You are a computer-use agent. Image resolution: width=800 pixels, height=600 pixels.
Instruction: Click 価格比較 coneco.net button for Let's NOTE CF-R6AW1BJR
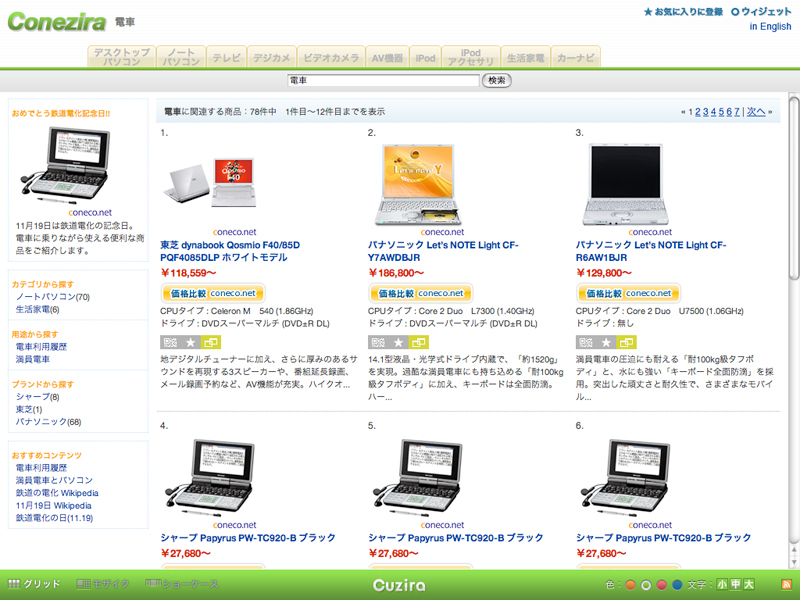click(628, 293)
